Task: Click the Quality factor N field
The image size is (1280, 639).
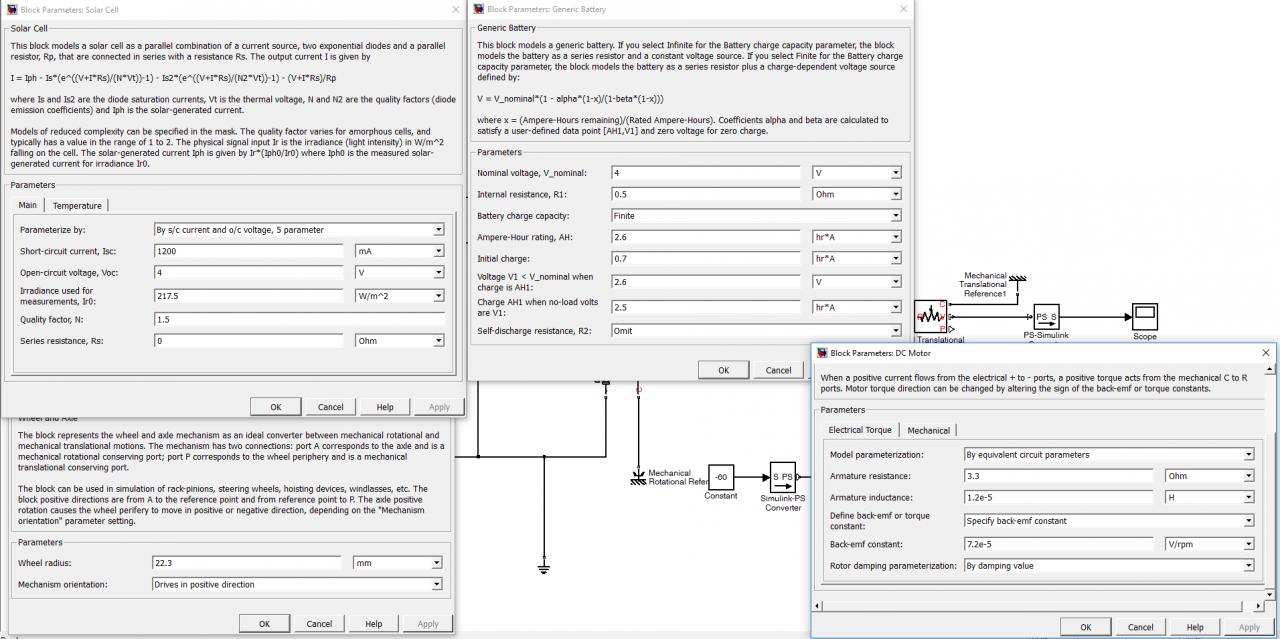Action: pyautogui.click(x=299, y=319)
